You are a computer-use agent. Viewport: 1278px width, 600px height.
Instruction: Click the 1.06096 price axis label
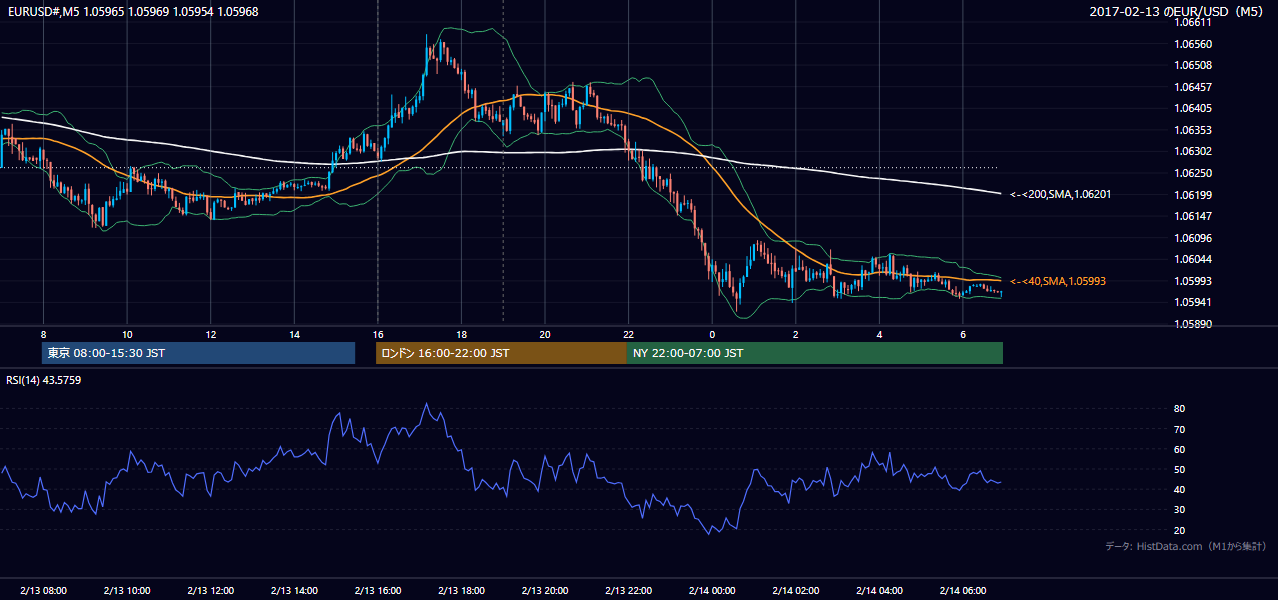pos(1194,238)
